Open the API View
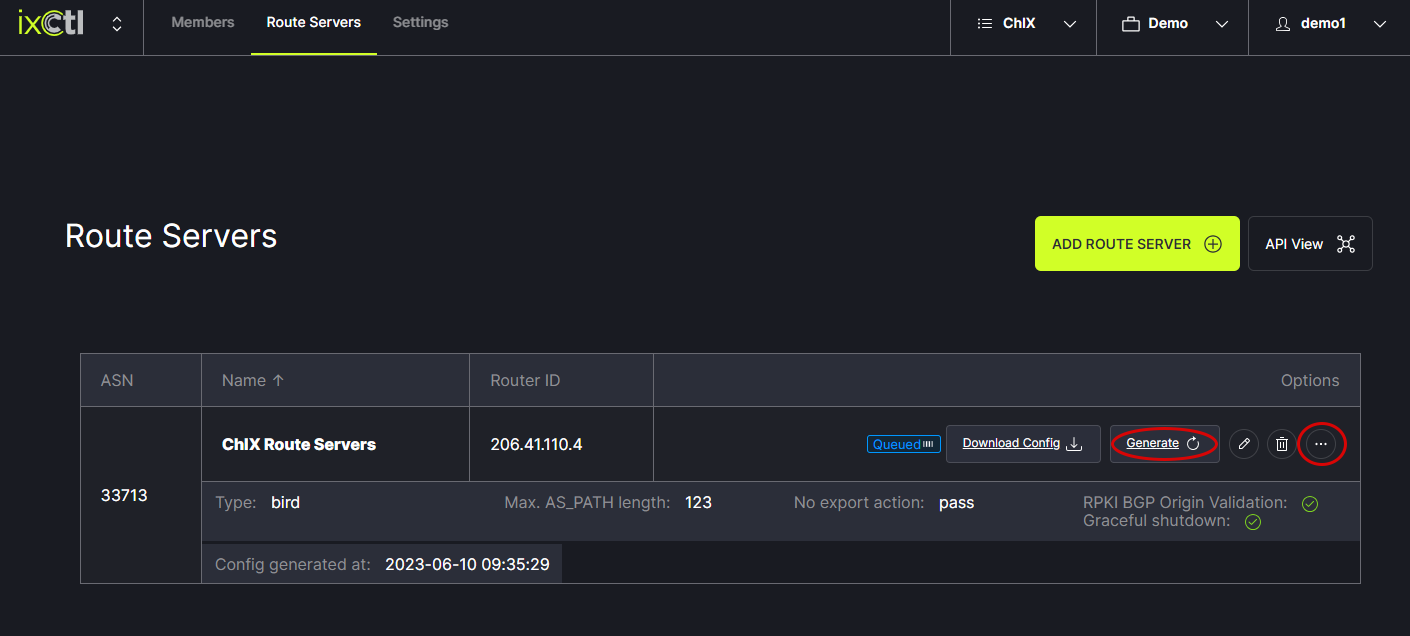 1309,244
